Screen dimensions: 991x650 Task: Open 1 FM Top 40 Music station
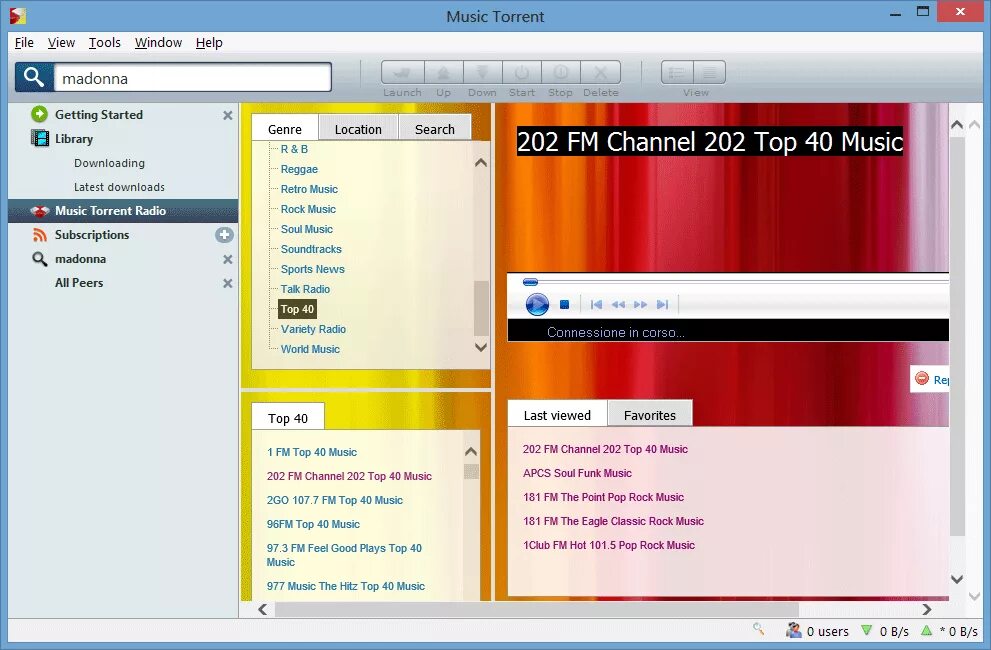pos(312,452)
